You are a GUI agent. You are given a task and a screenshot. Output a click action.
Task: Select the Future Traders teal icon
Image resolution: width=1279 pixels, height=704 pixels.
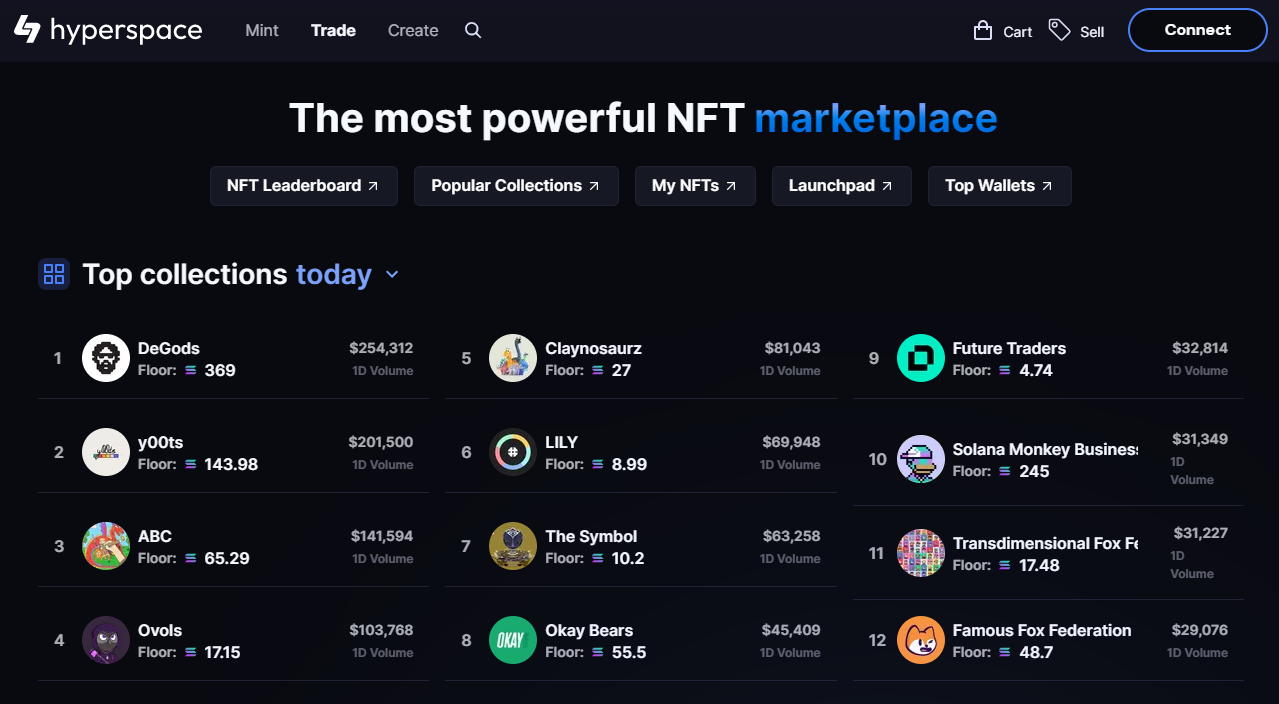click(920, 357)
